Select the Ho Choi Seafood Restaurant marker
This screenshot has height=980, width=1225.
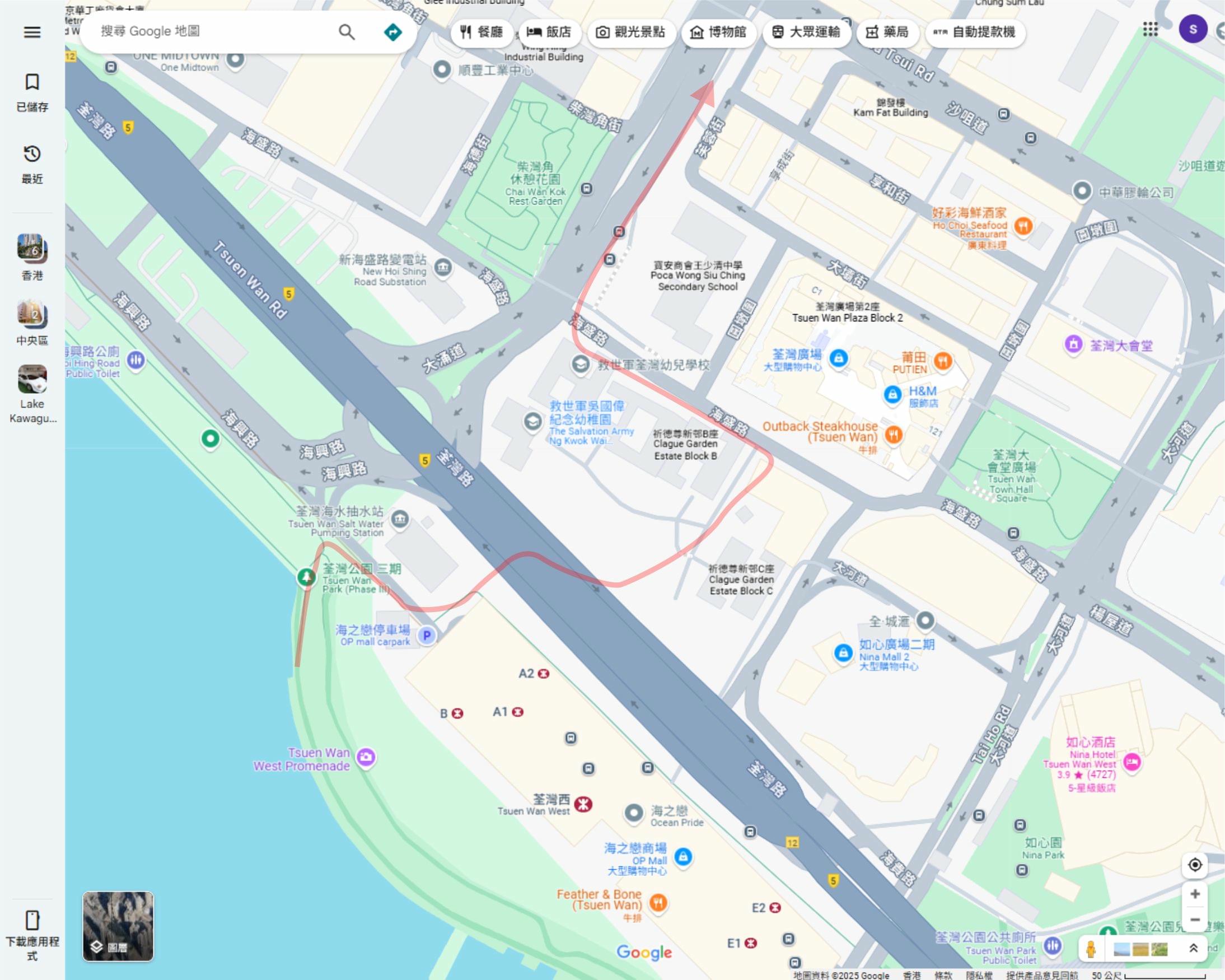1023,226
